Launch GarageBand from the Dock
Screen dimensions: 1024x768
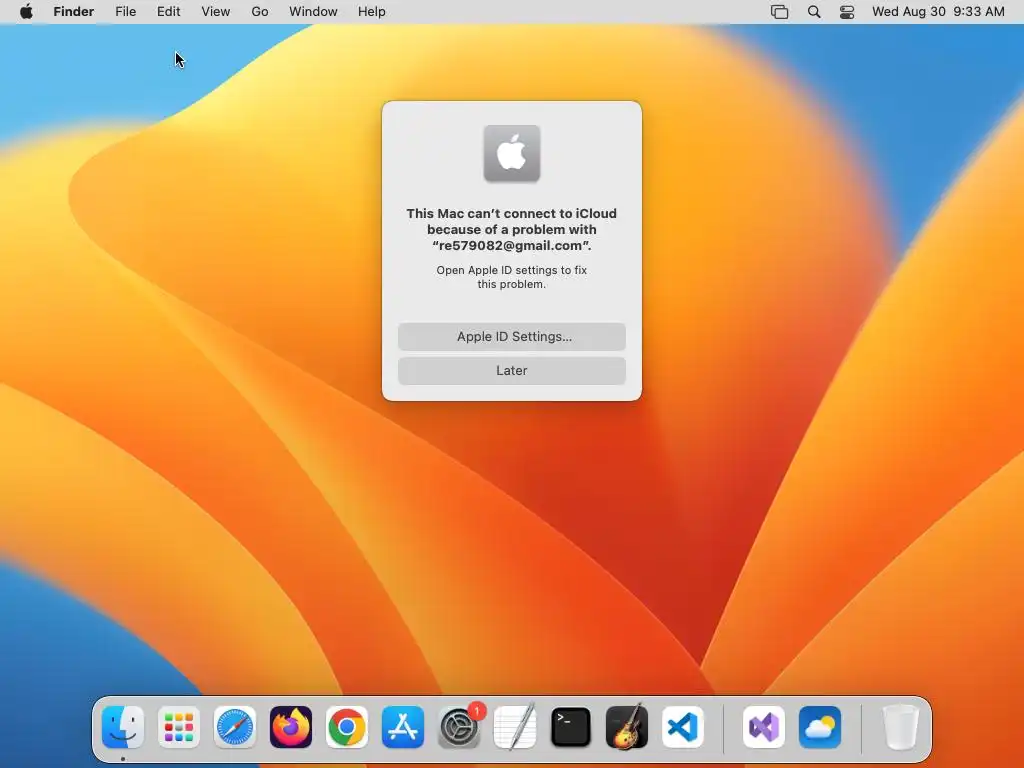(627, 727)
